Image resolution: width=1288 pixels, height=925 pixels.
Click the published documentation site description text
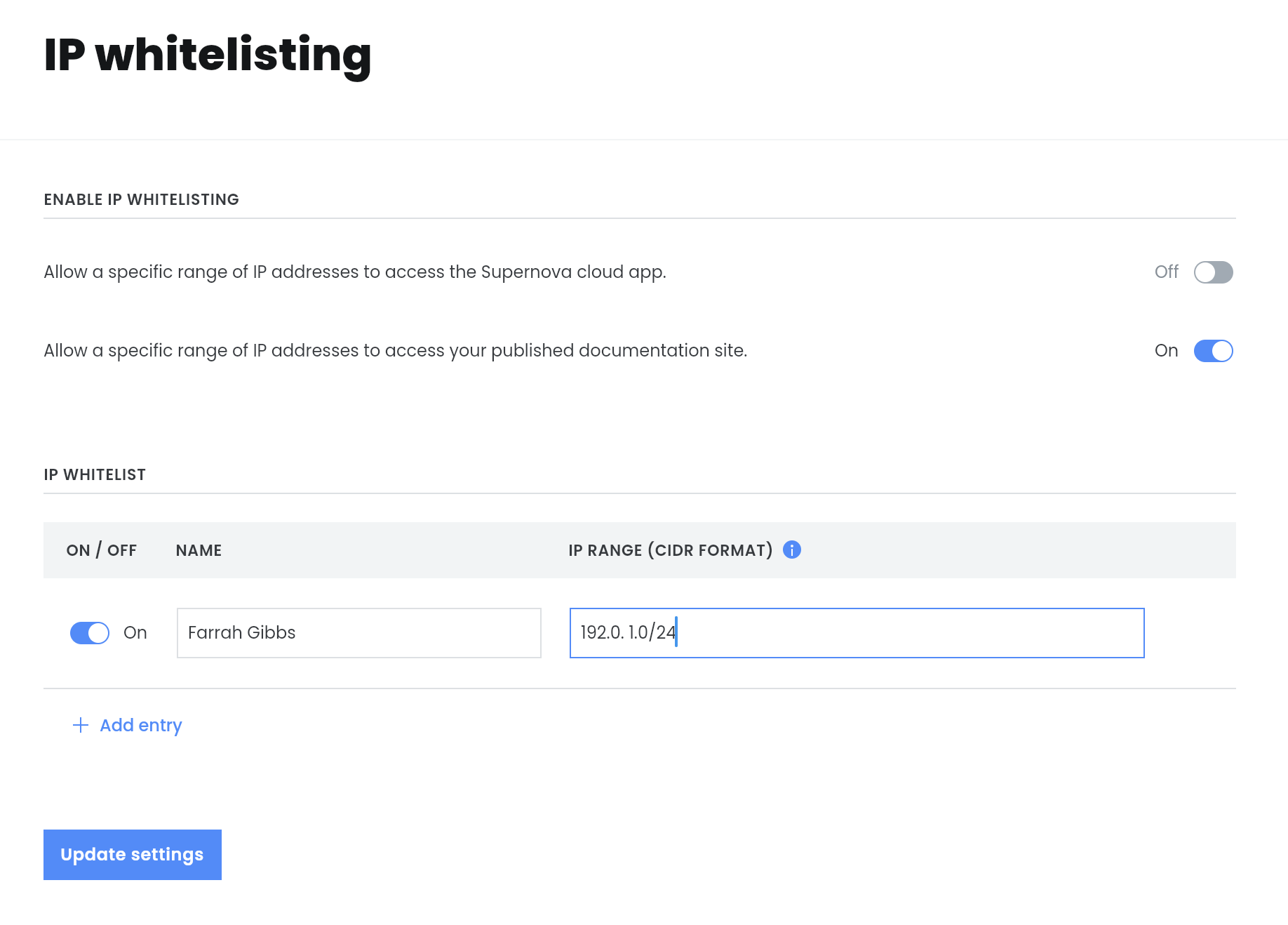[x=396, y=351]
